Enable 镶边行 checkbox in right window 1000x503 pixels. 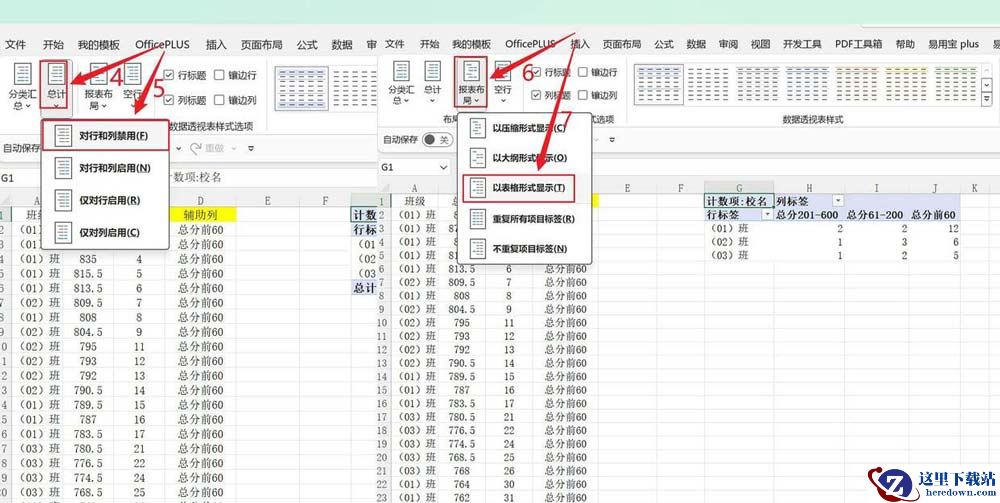[x=583, y=72]
